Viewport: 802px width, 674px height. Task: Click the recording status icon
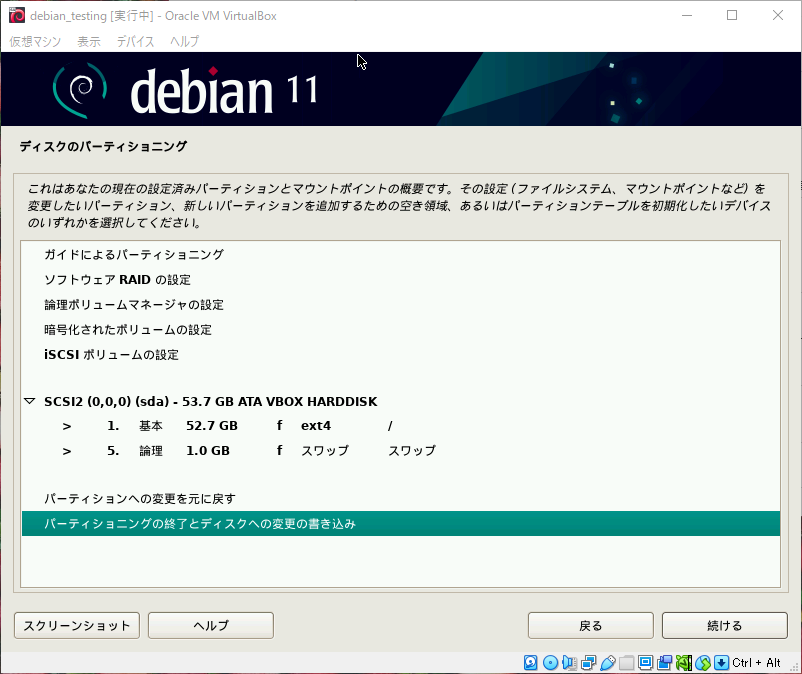coord(664,663)
